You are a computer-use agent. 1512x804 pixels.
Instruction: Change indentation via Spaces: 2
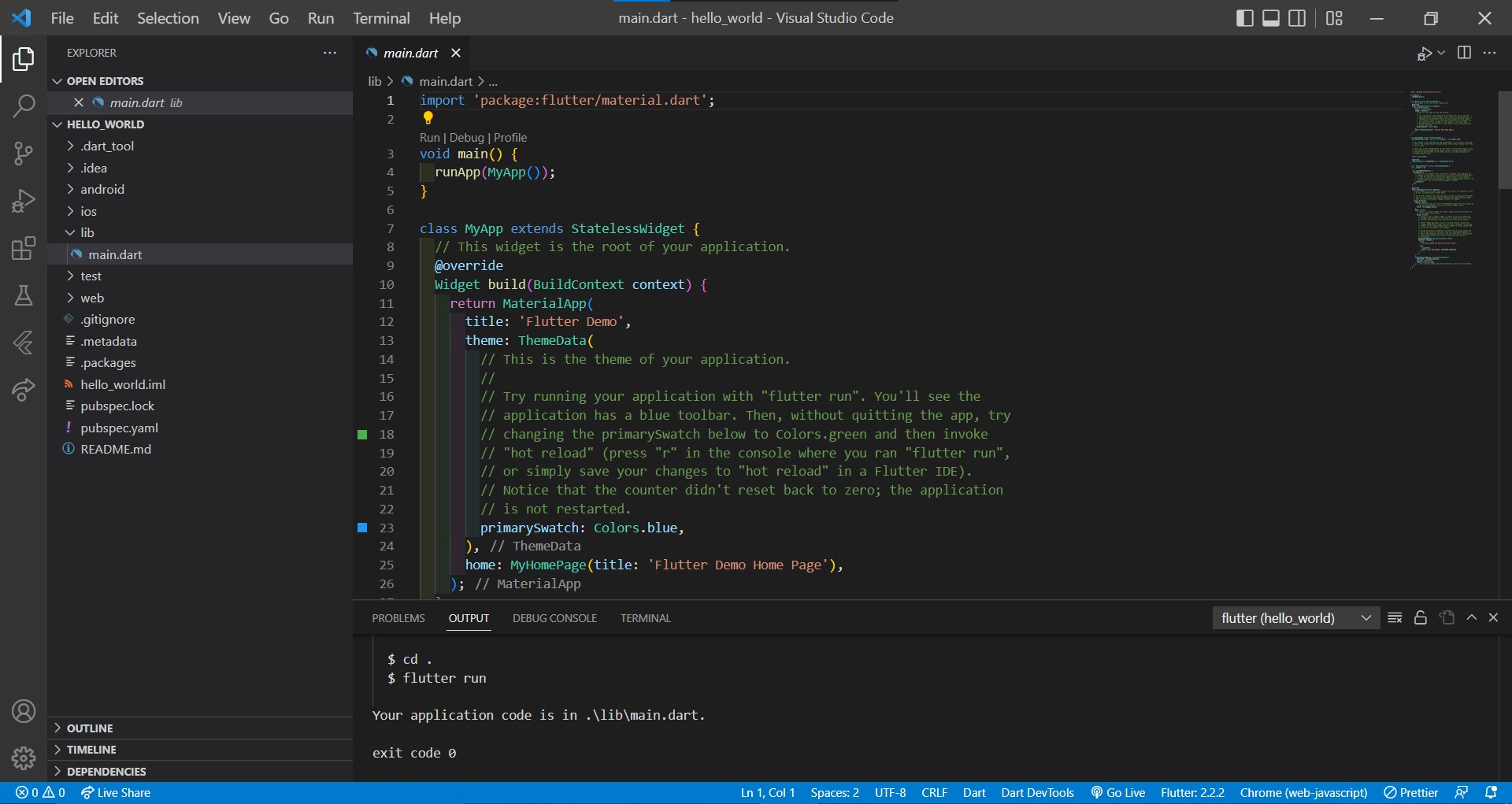tap(834, 793)
